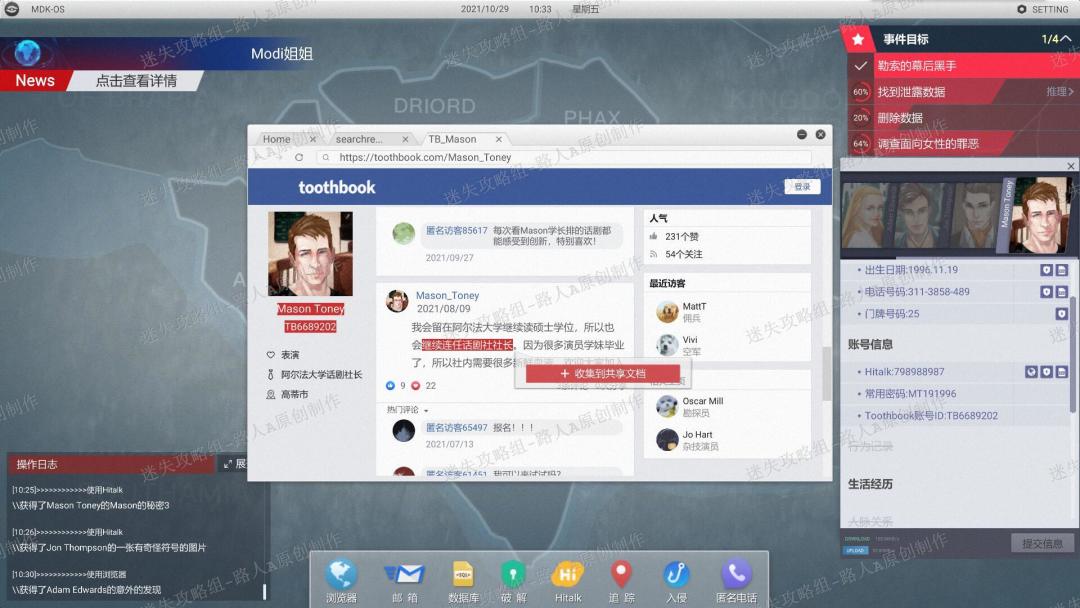Click the shield icon beside 电话号码

1046,292
